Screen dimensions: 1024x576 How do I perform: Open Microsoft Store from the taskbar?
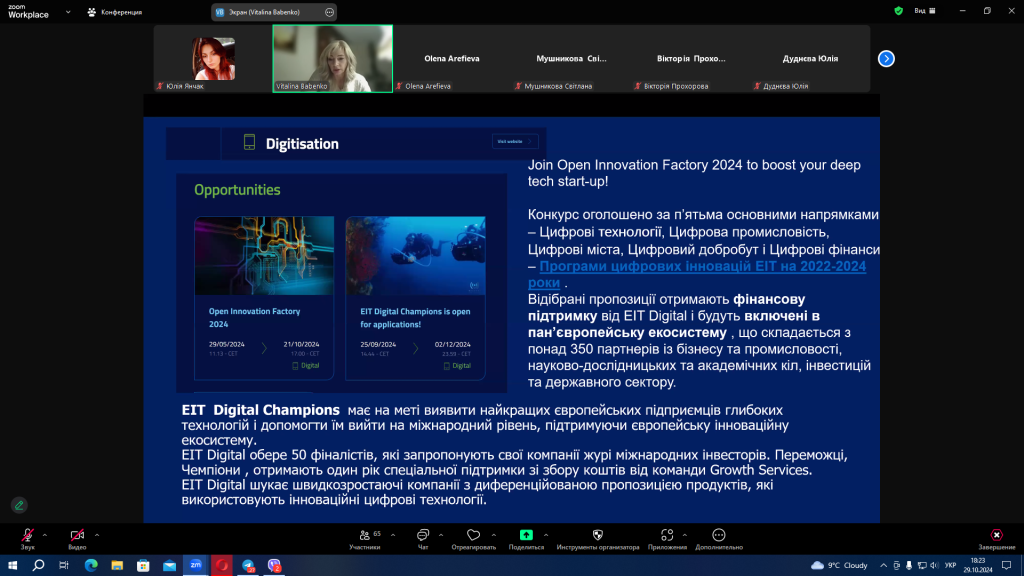pos(143,565)
